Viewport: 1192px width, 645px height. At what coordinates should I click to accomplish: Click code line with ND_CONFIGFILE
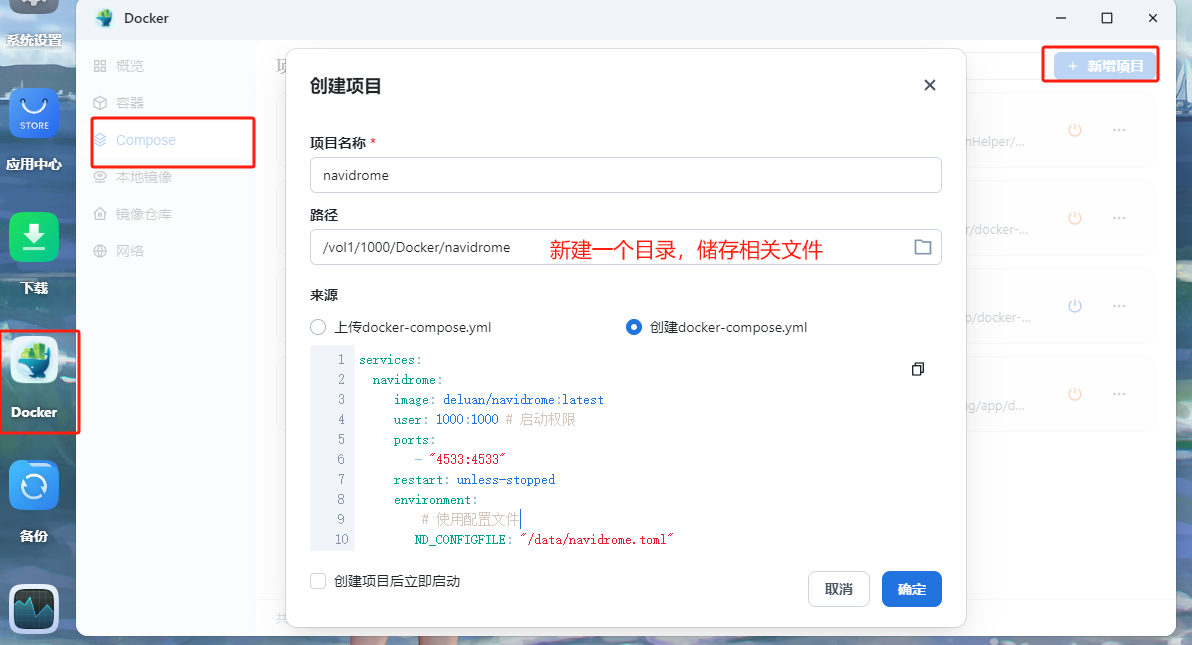point(544,539)
